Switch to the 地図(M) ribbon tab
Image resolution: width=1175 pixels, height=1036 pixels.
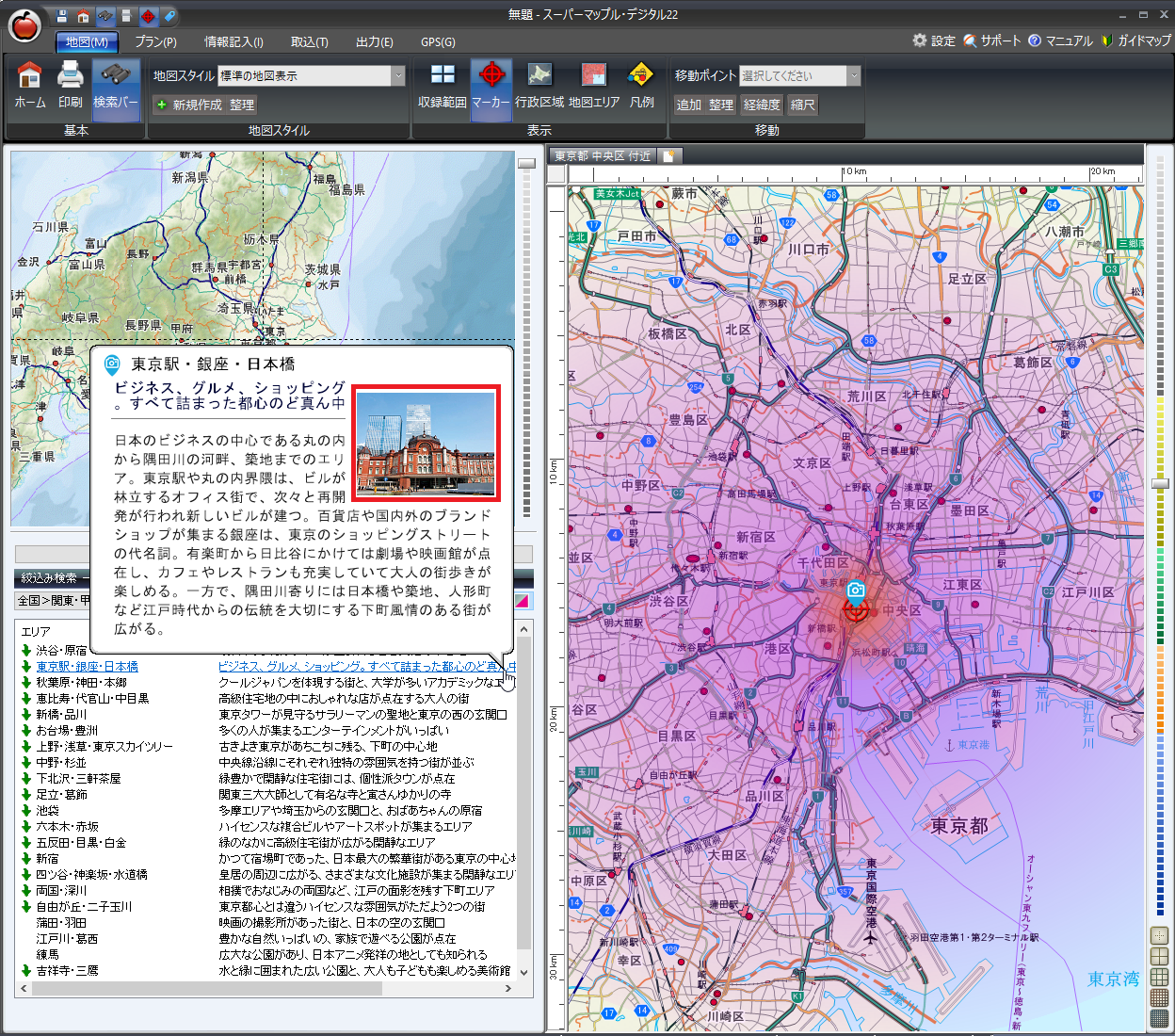[87, 41]
